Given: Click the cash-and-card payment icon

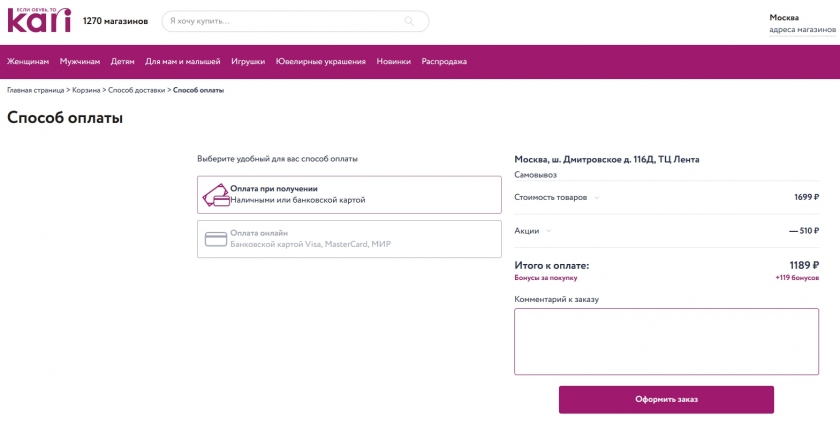Looking at the screenshot, I should coord(216,195).
